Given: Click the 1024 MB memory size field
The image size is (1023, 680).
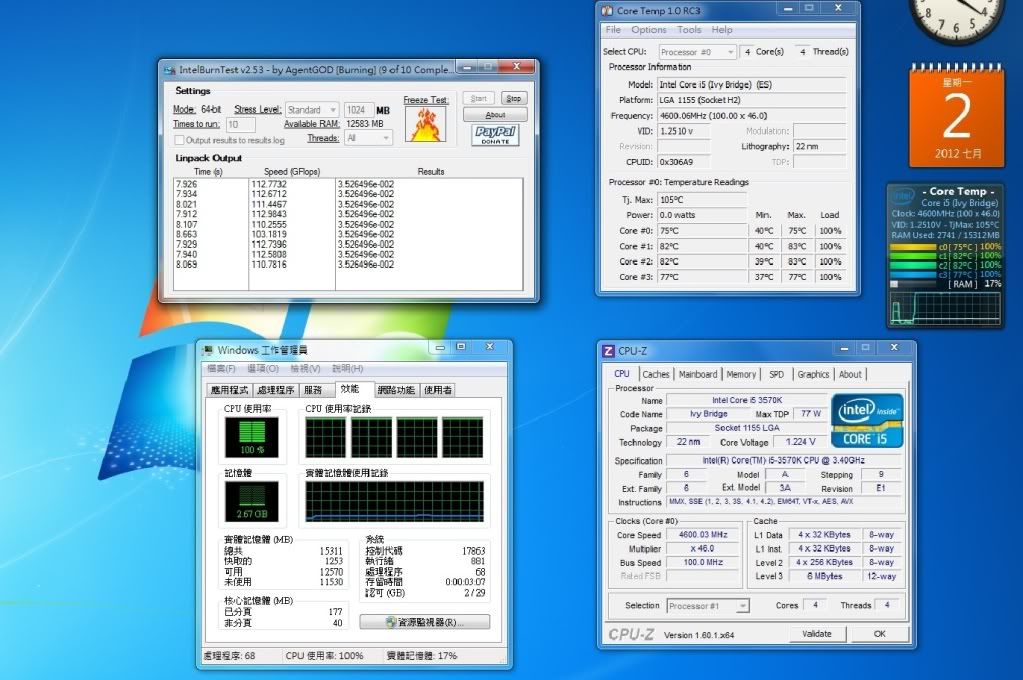Looking at the screenshot, I should 358,110.
